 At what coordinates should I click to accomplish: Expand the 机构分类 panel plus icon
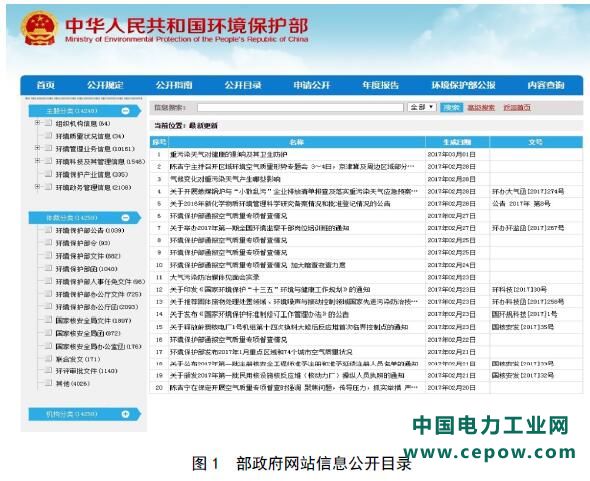click(126, 414)
